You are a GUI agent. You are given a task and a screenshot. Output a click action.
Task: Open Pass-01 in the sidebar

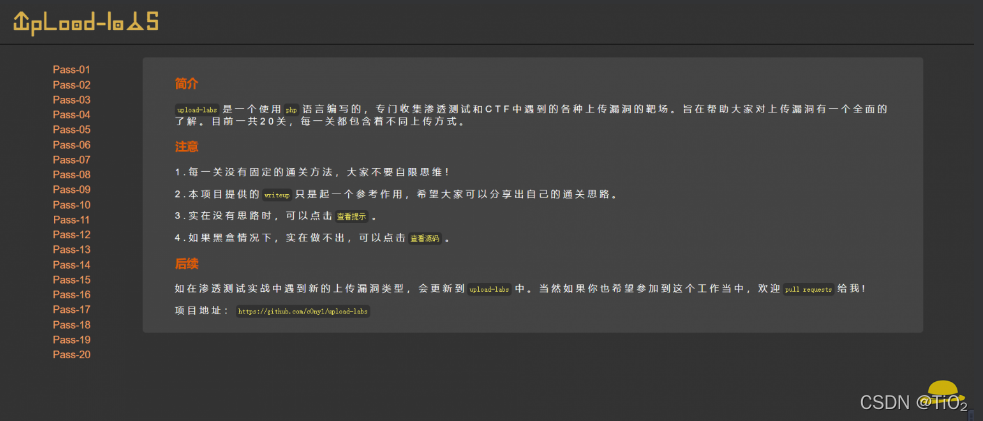tap(71, 70)
